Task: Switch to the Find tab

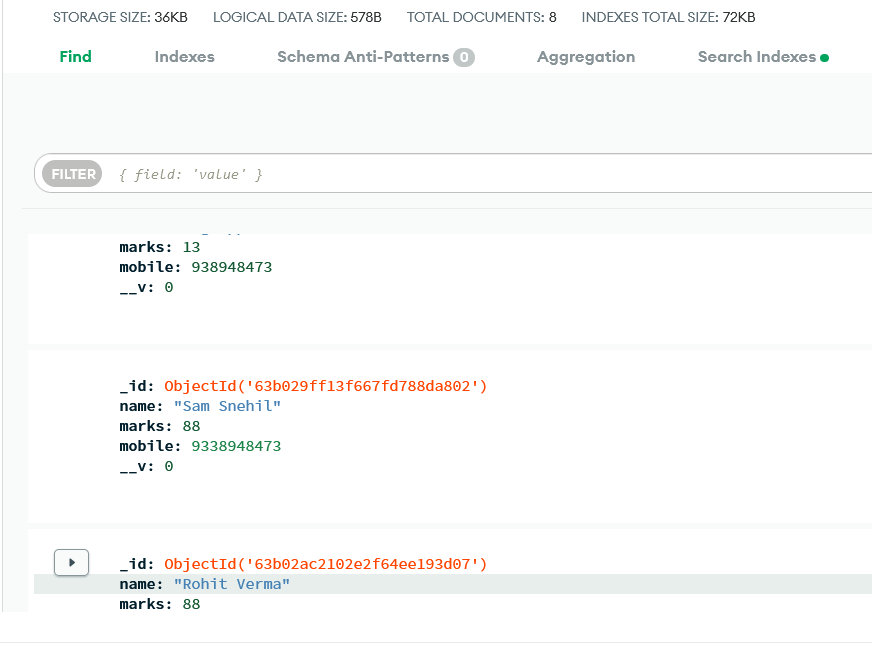Action: pyautogui.click(x=76, y=57)
